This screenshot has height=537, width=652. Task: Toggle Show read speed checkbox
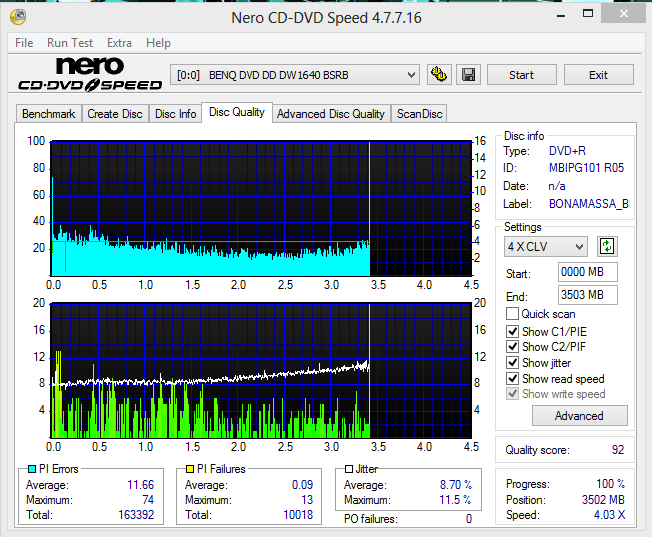tap(512, 379)
